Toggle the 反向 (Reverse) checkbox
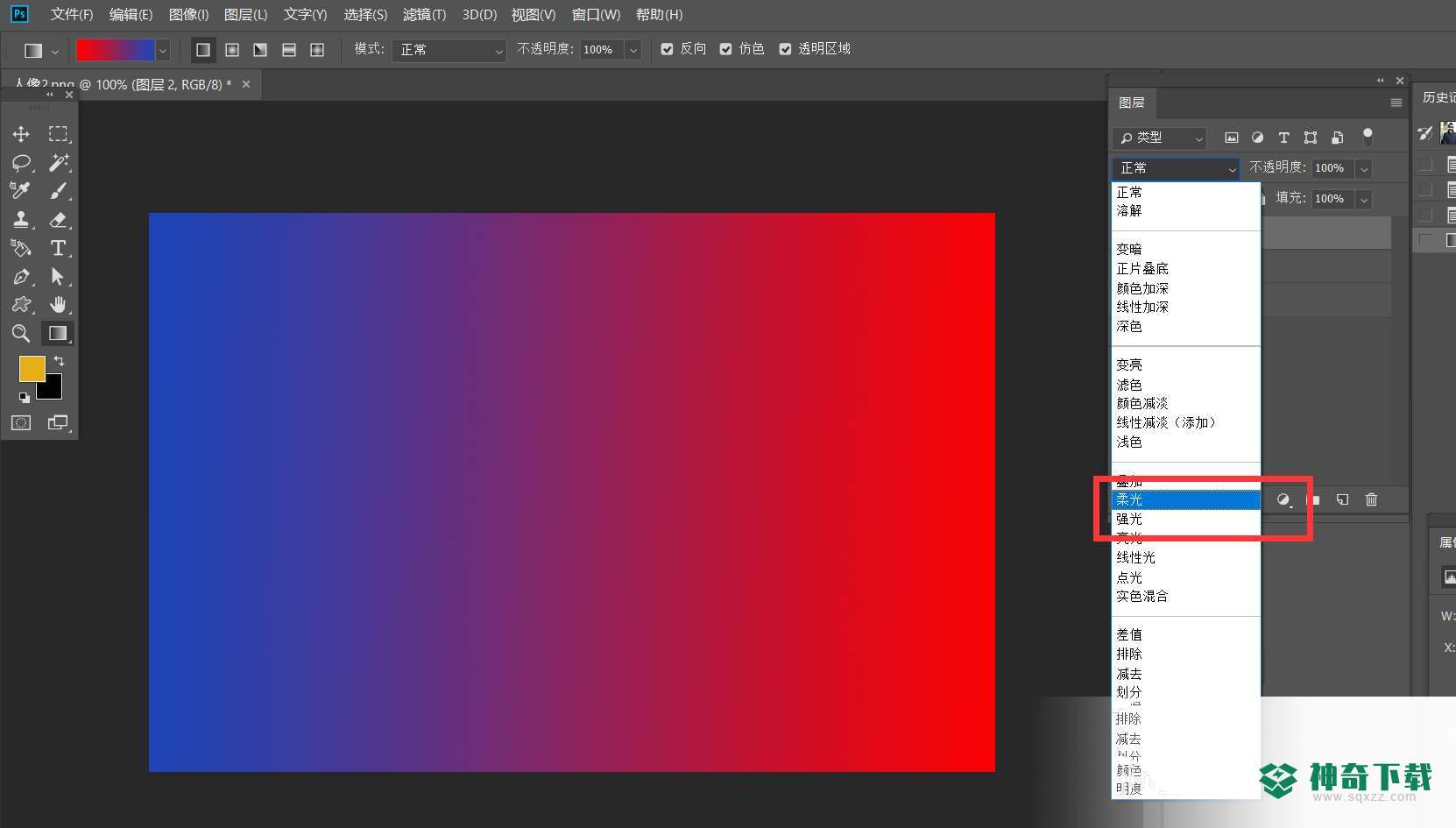The height and width of the screenshot is (828, 1456). click(x=668, y=49)
